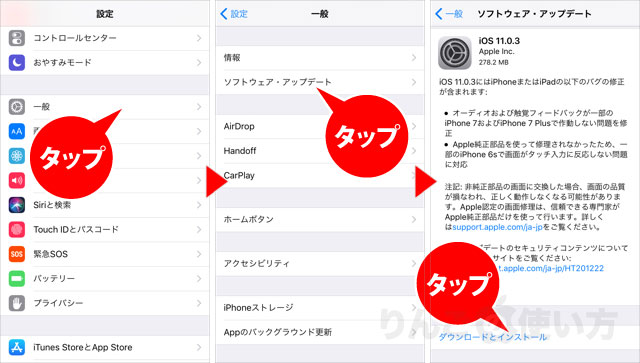Tap the Control Center icon
Viewport: 640px width, 363px height.
coord(17,38)
